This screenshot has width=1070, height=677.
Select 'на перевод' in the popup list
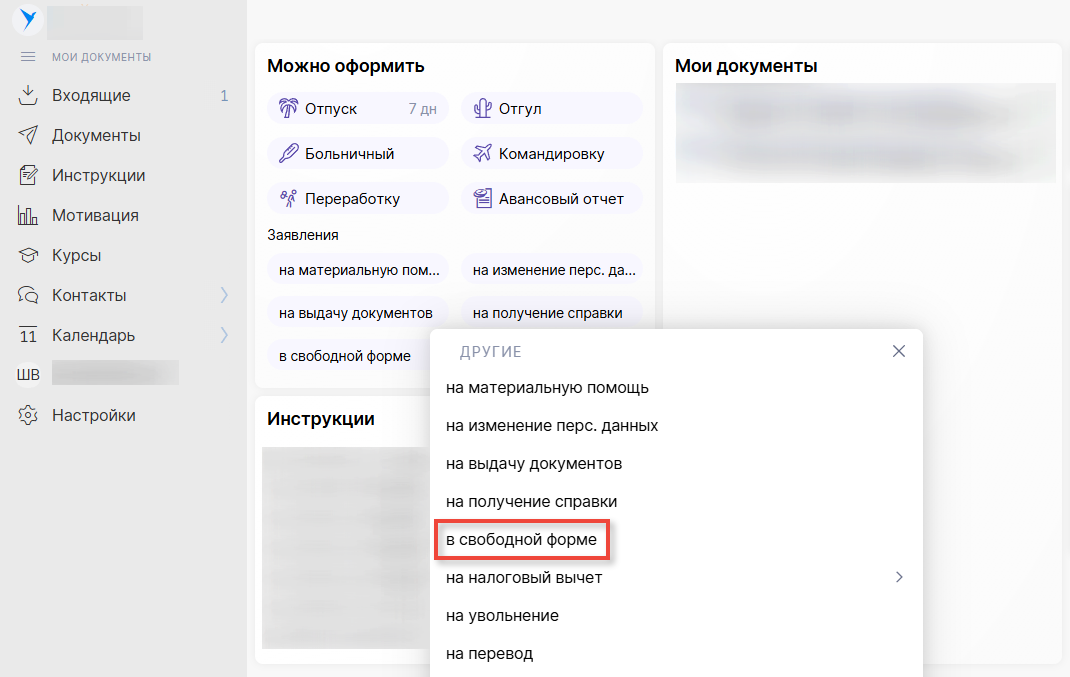pos(489,654)
